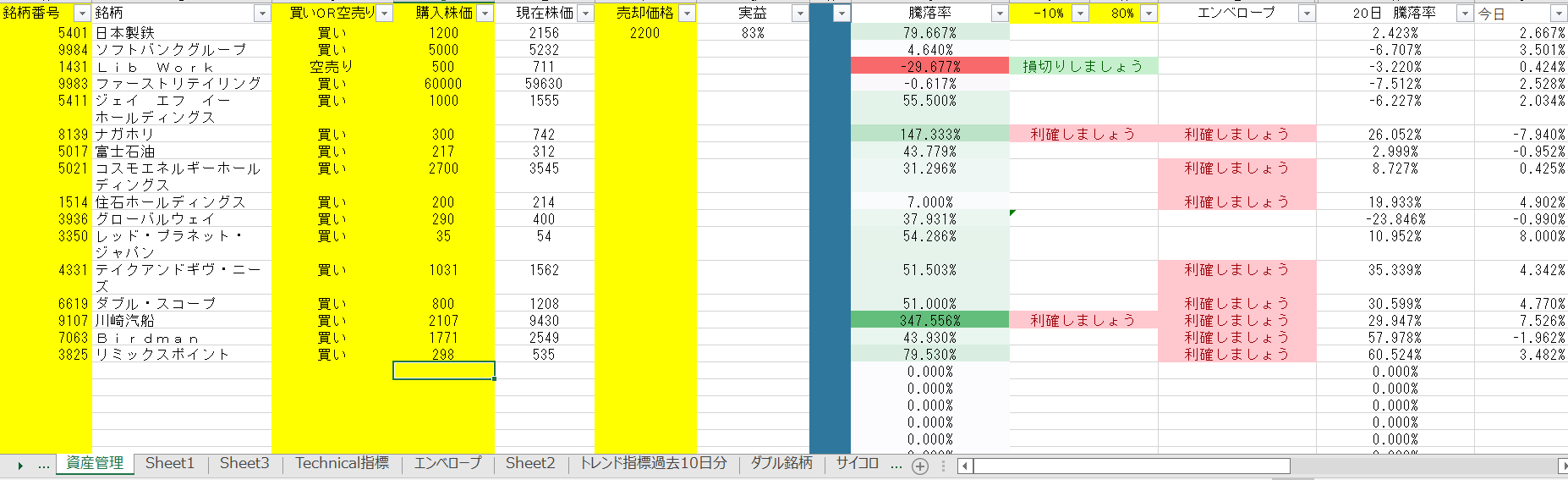Screen dimensions: 1568x480
Task: Switch to トレンド指標過去10日分 sheet
Action: pyautogui.click(x=653, y=463)
